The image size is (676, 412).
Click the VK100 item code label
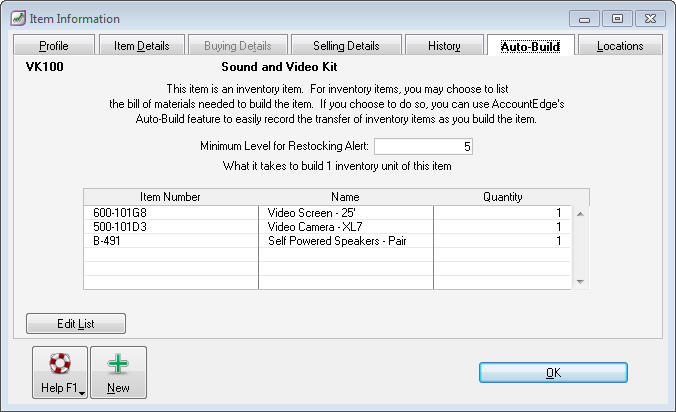pyautogui.click(x=44, y=67)
